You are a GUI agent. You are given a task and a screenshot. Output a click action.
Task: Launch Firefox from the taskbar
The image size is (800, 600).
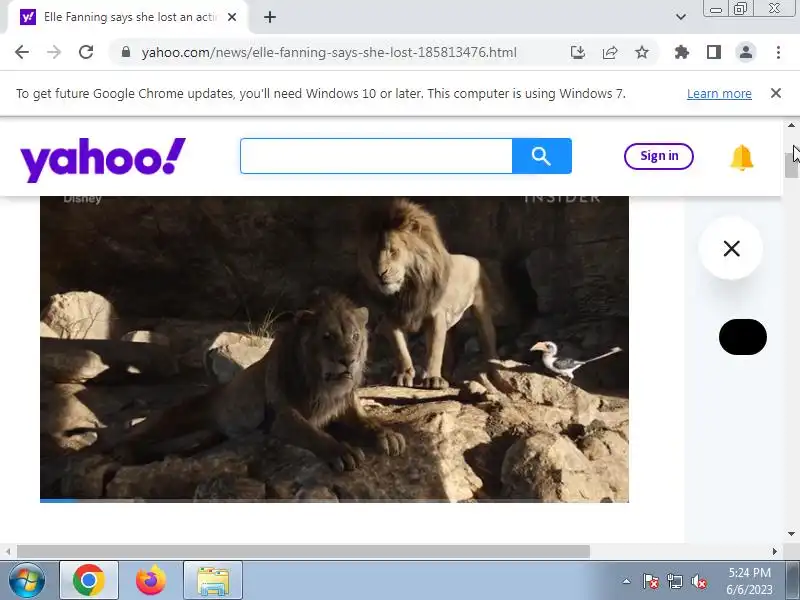[x=151, y=581]
